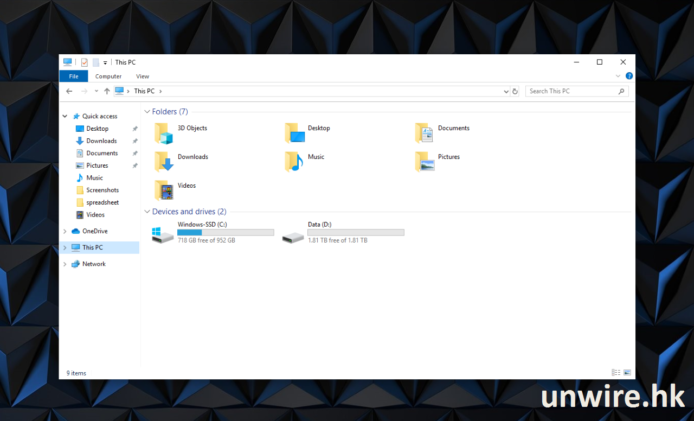Open the File menu
This screenshot has height=421, width=694.
[73, 76]
